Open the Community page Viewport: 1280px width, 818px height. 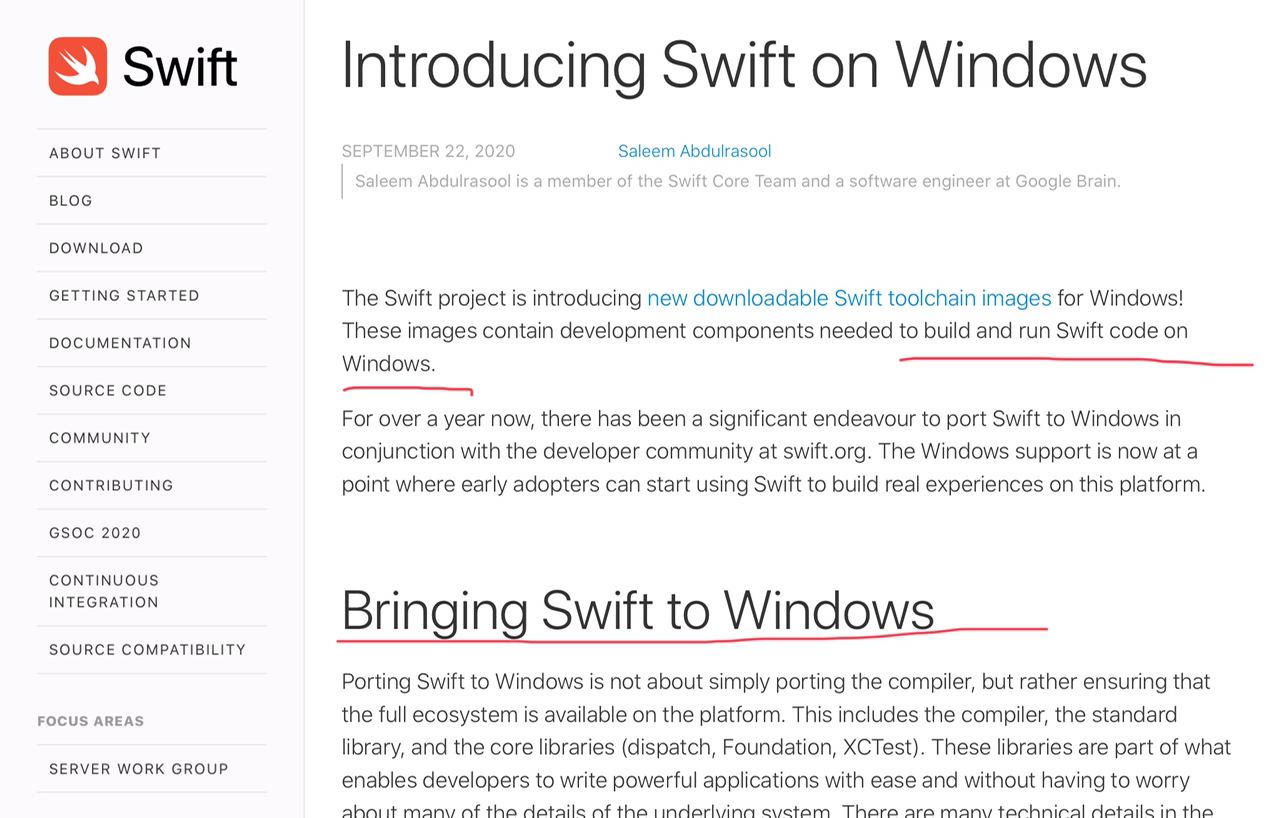point(100,438)
